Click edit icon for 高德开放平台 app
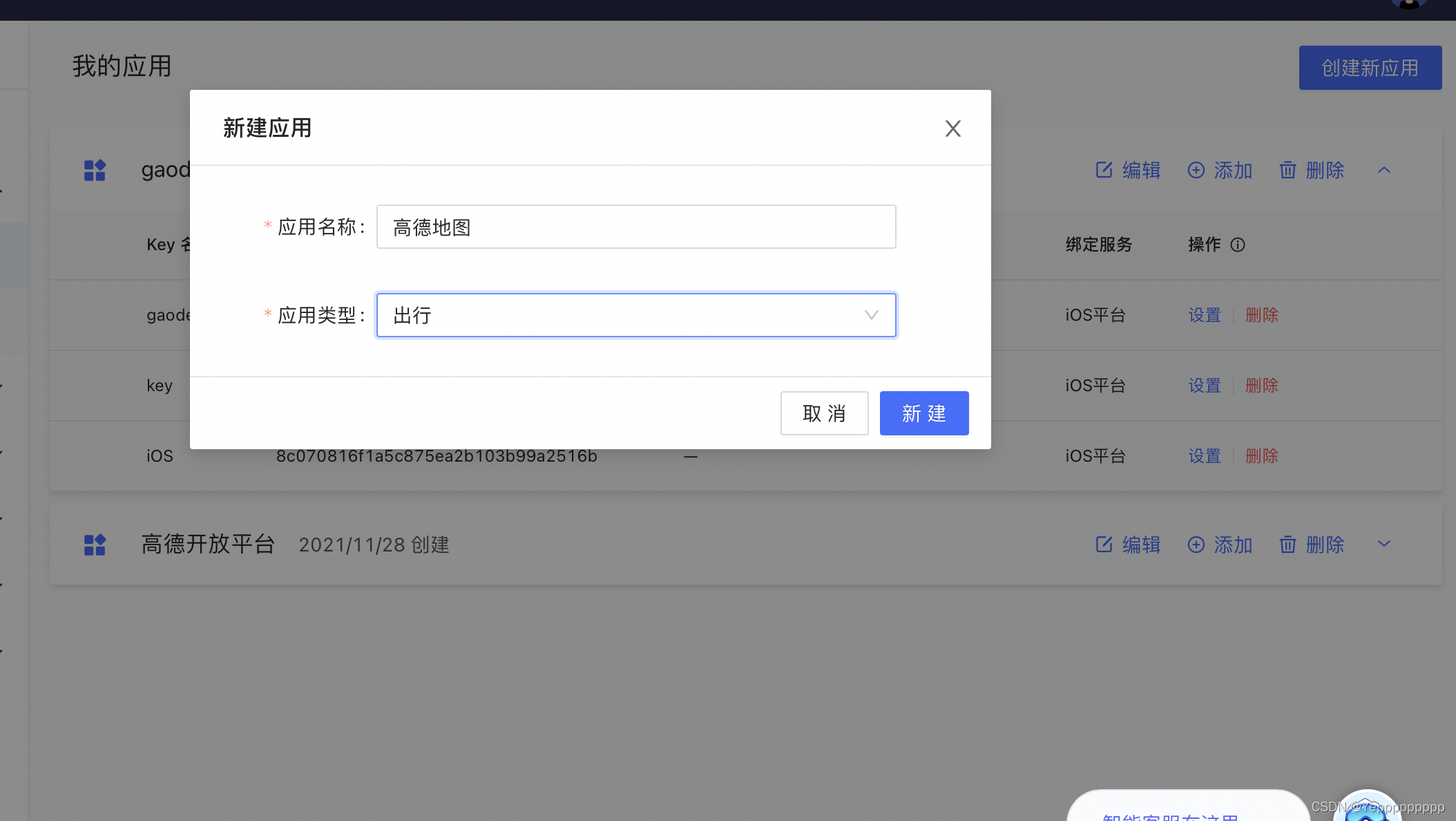 (1104, 545)
